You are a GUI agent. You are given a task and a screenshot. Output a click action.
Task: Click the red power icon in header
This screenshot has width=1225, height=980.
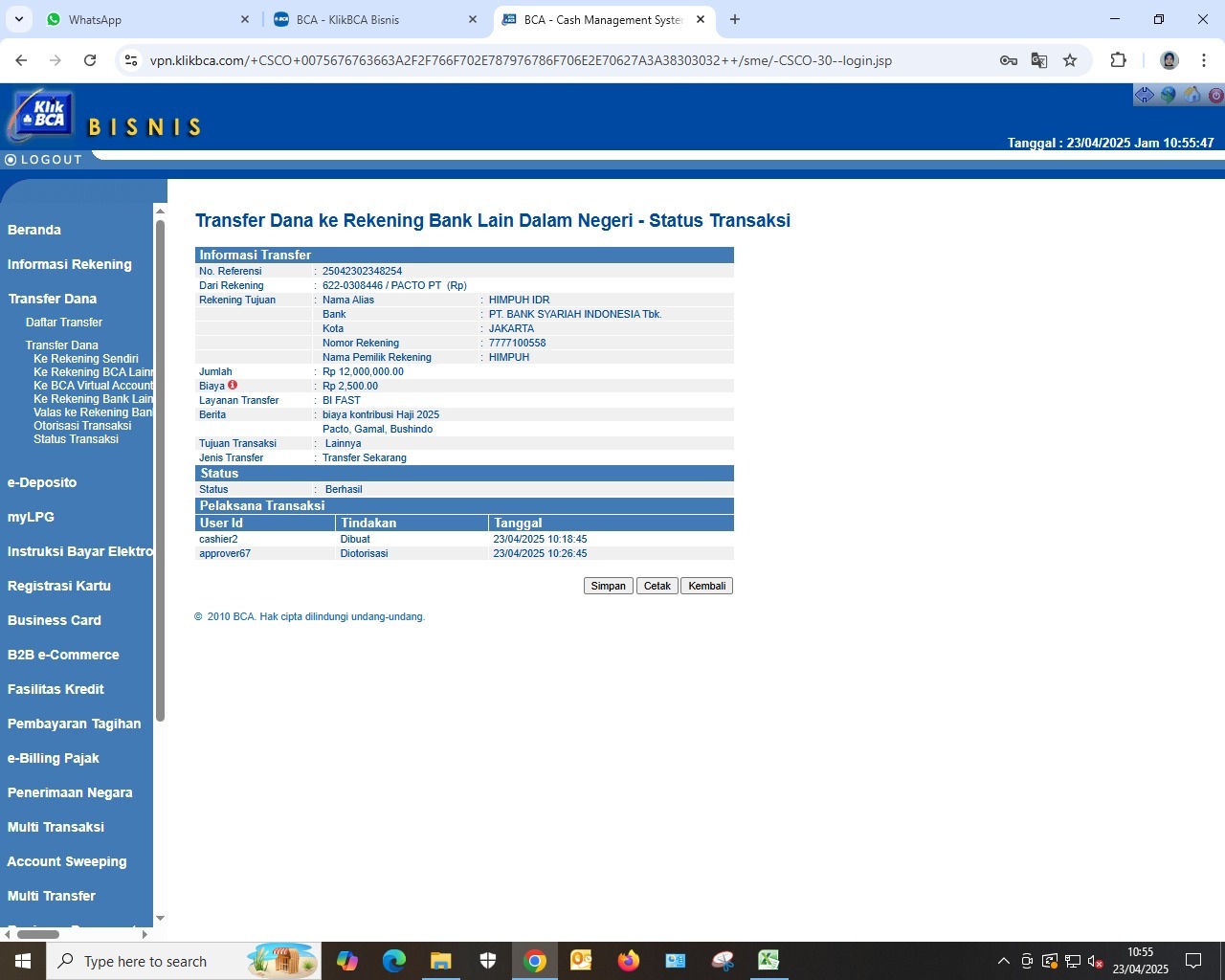point(1215,95)
